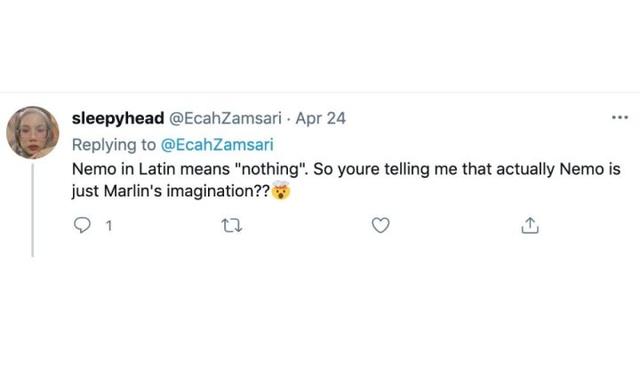
Task: Click the reply count number 1
Action: (x=109, y=226)
